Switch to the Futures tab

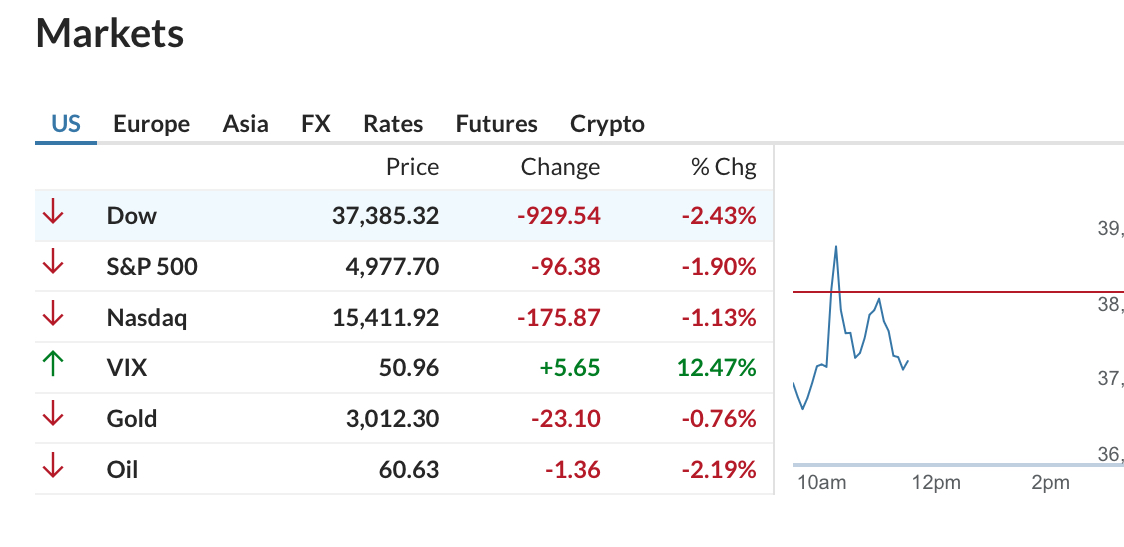496,124
